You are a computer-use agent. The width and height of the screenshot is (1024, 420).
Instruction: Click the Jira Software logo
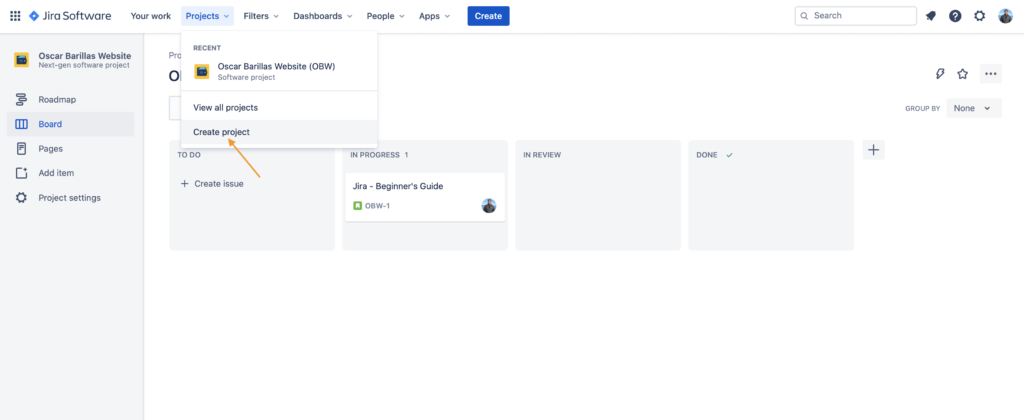(70, 16)
